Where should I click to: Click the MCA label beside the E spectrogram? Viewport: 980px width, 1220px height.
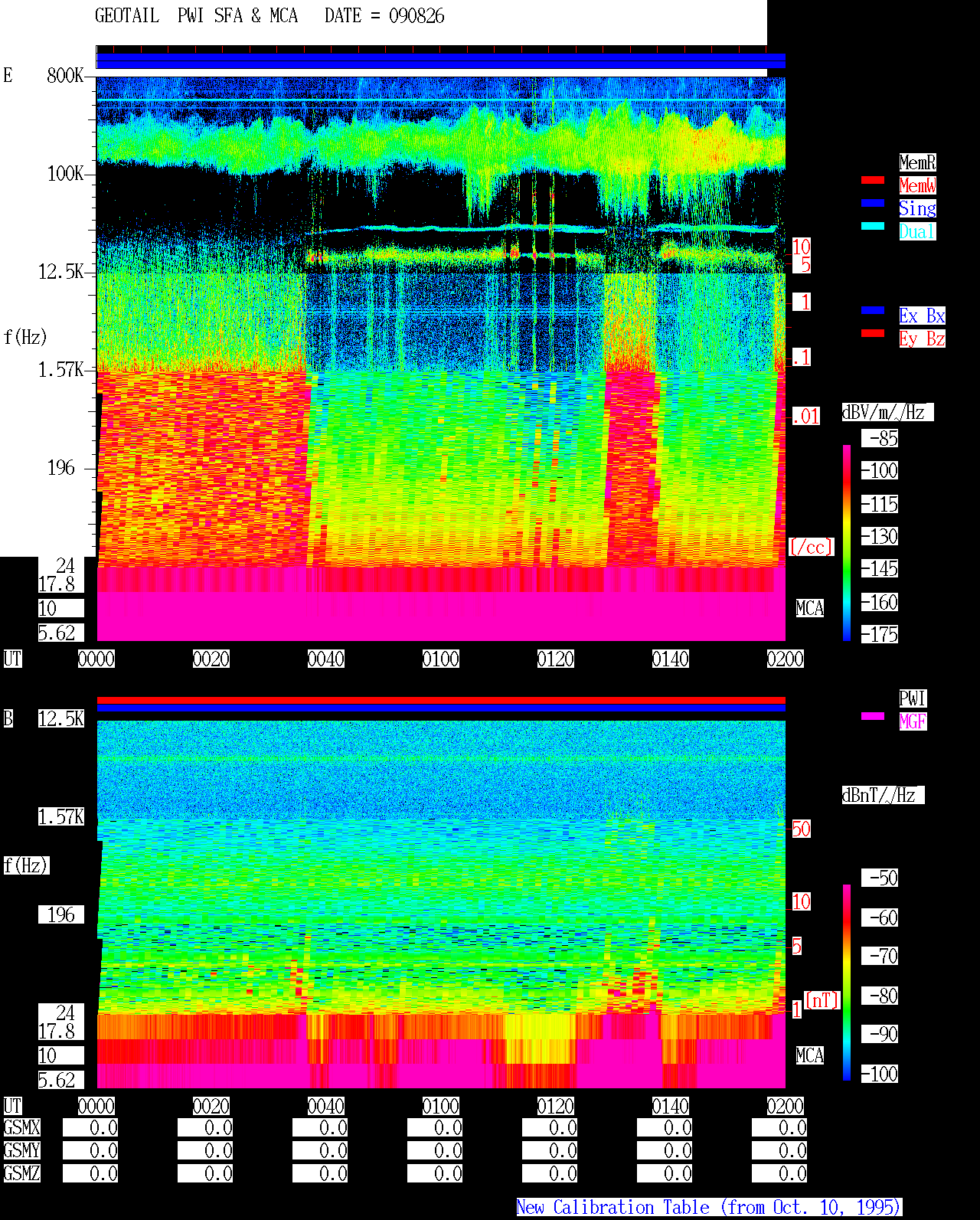810,608
